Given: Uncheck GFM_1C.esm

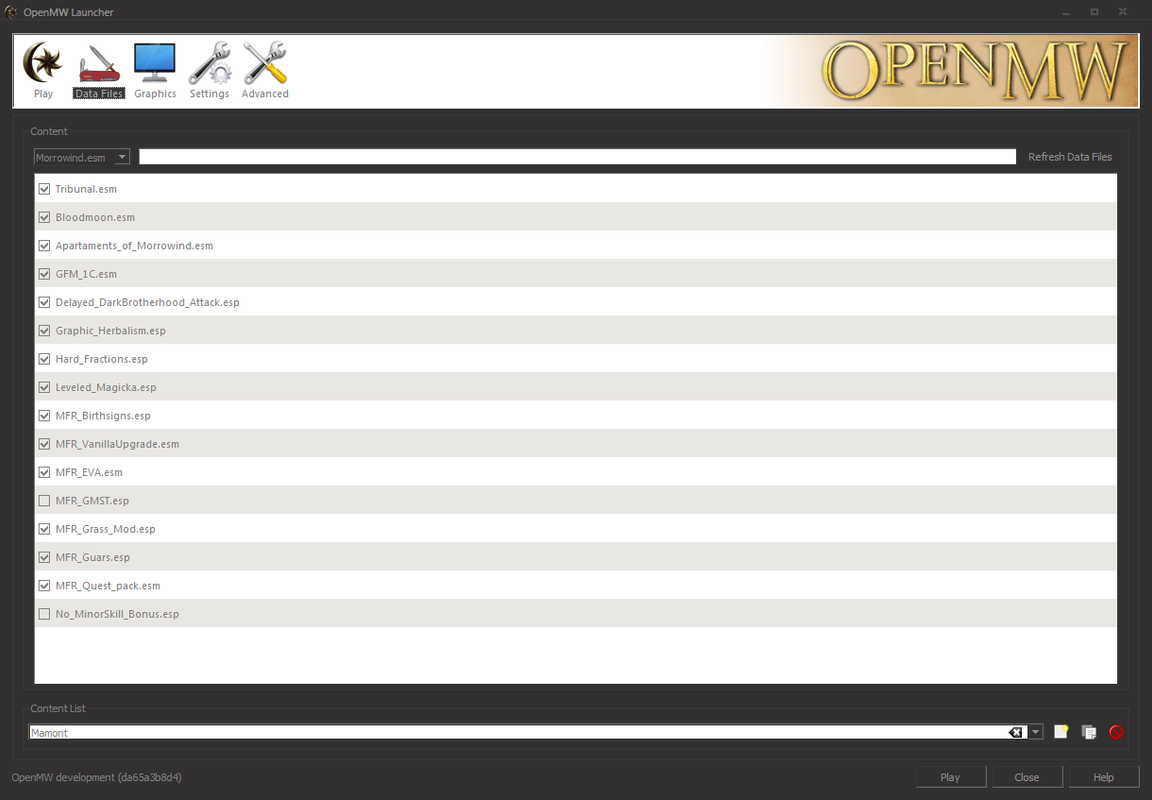Looking at the screenshot, I should [44, 274].
